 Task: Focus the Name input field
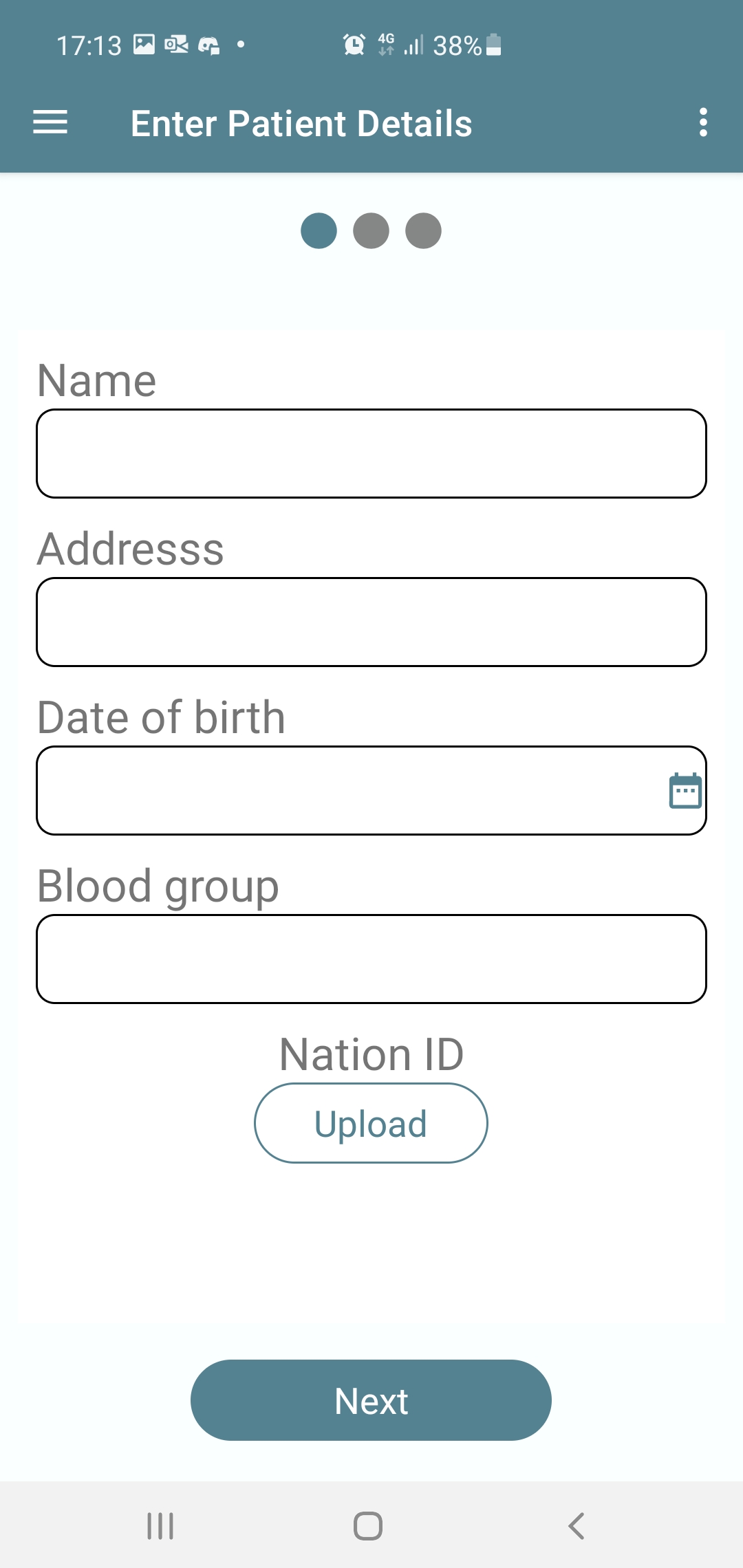coord(371,453)
